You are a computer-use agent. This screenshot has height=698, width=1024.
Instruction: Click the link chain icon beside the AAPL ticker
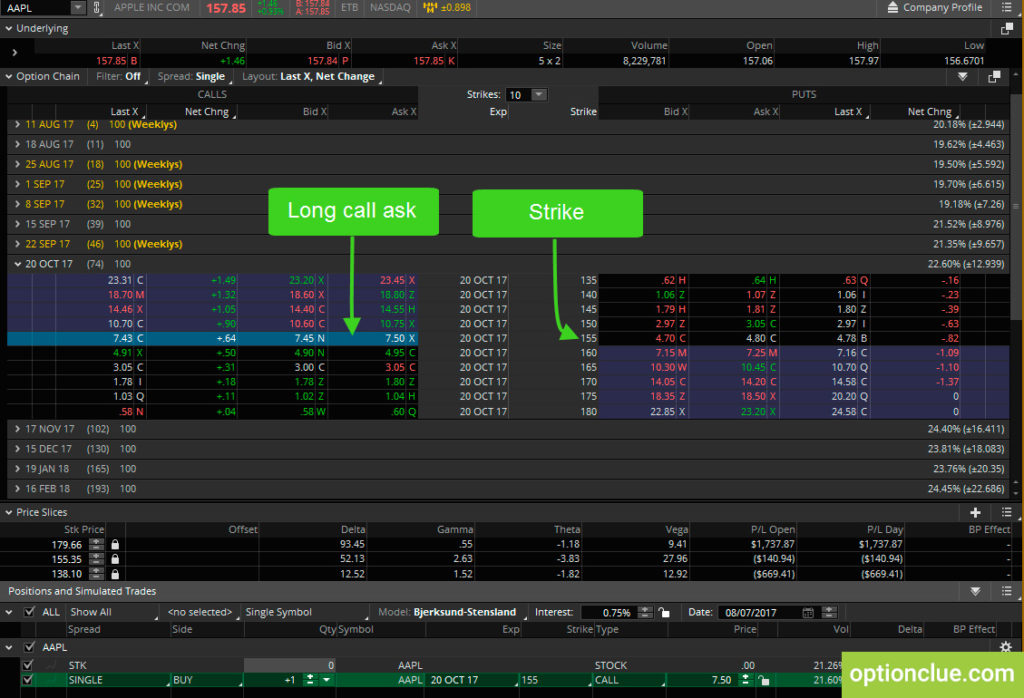(95, 8)
